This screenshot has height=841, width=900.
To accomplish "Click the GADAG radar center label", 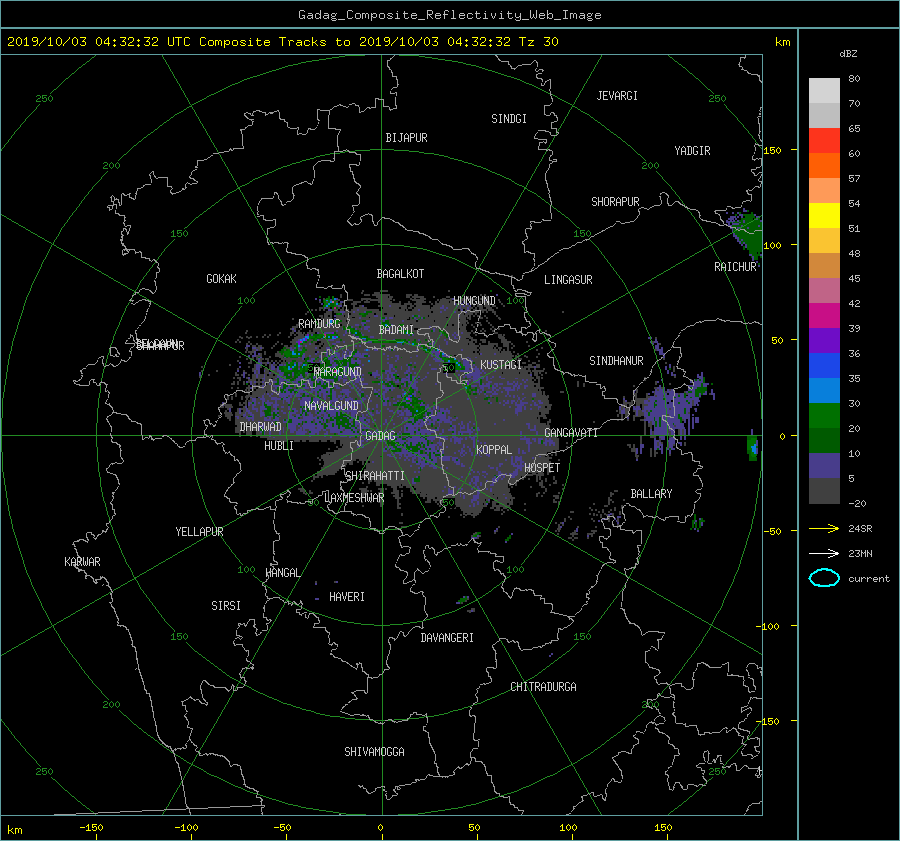I will (381, 436).
